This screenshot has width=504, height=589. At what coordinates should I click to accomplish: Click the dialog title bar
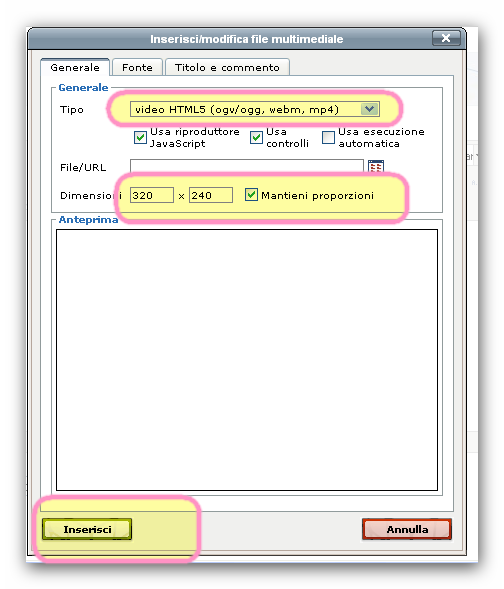pyautogui.click(x=246, y=39)
